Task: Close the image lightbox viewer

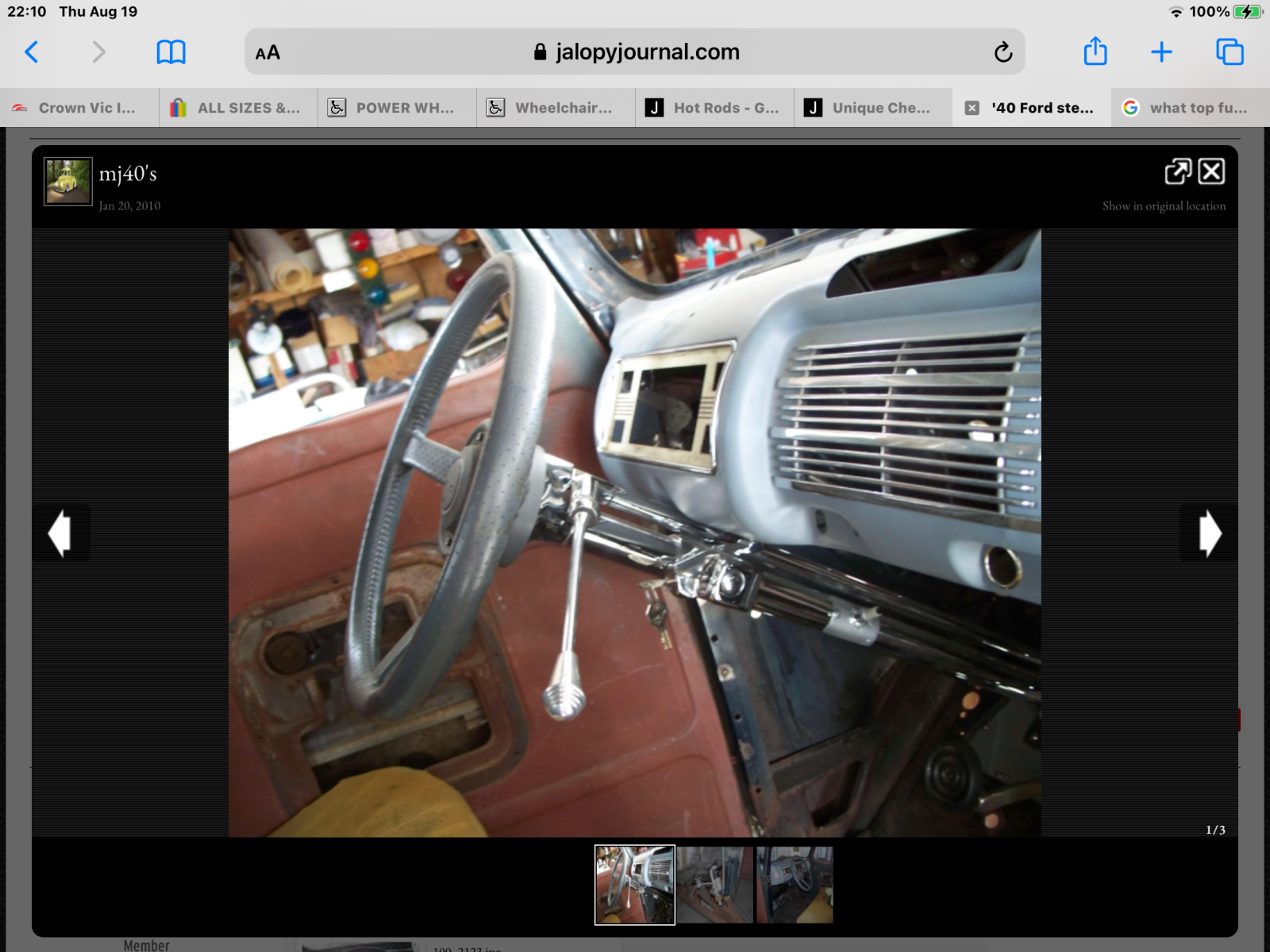Action: (x=1211, y=171)
